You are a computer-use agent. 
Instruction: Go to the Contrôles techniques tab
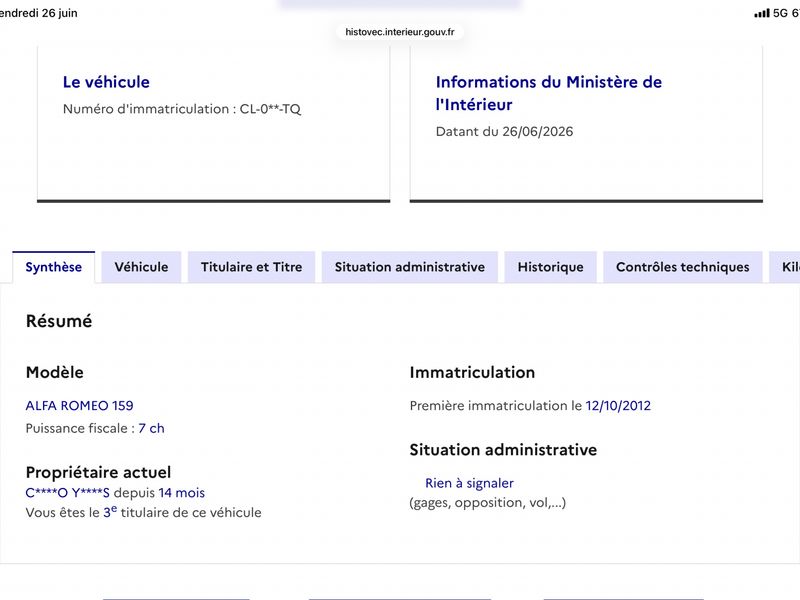pyautogui.click(x=683, y=267)
